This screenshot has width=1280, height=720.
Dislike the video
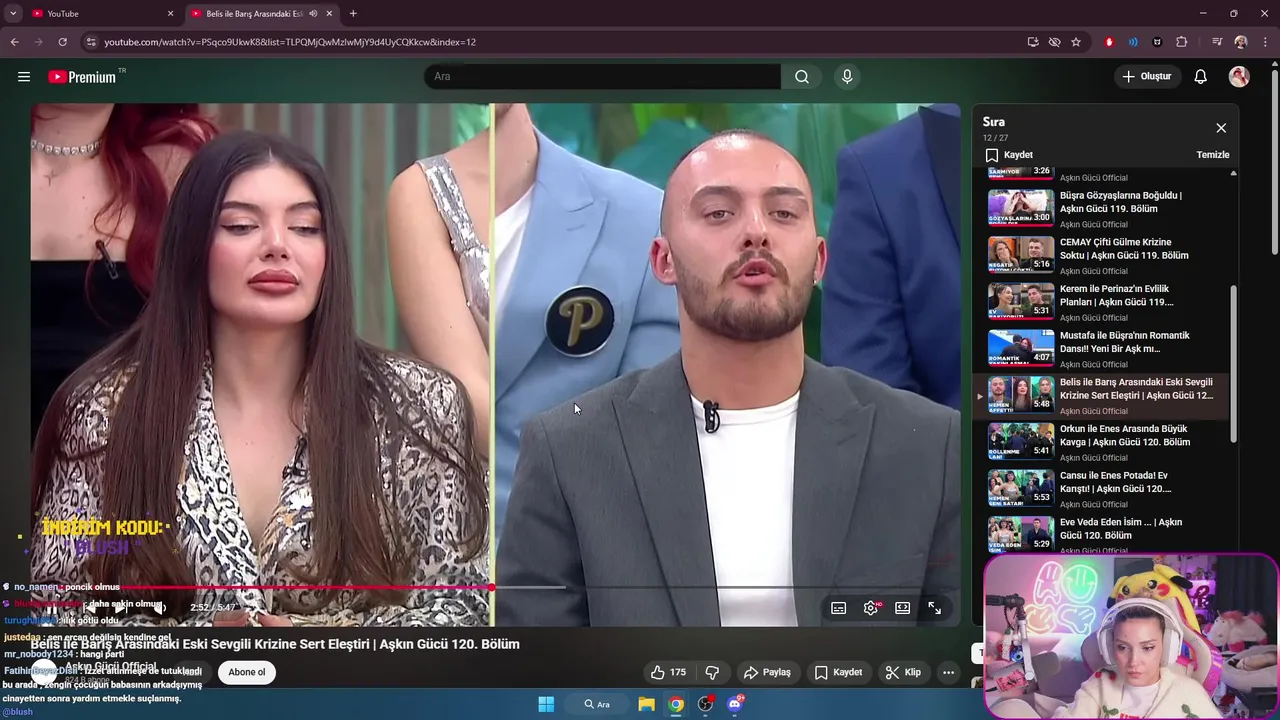pos(712,672)
